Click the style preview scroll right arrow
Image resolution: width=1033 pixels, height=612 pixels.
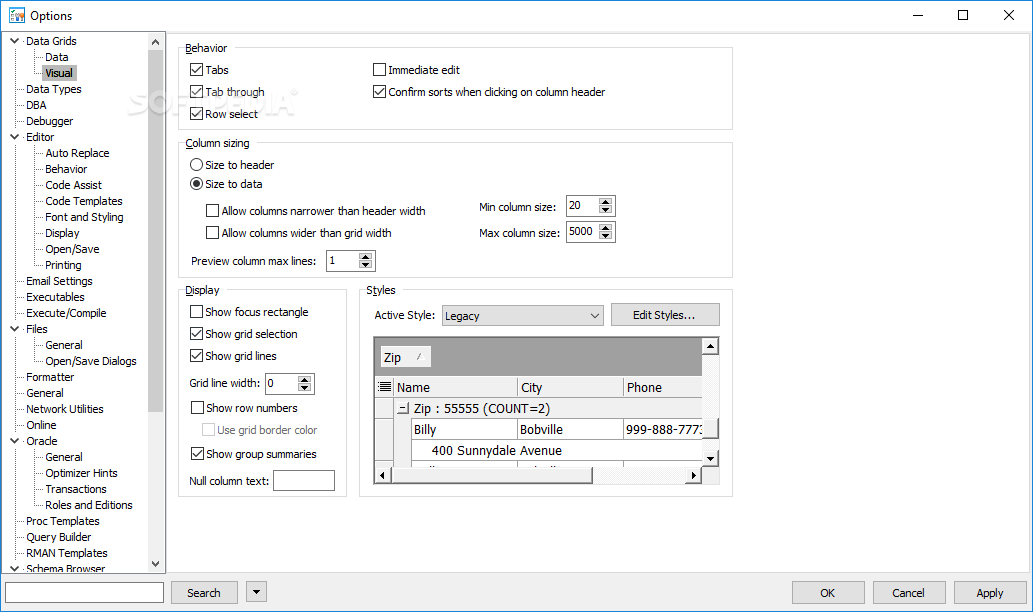point(693,475)
